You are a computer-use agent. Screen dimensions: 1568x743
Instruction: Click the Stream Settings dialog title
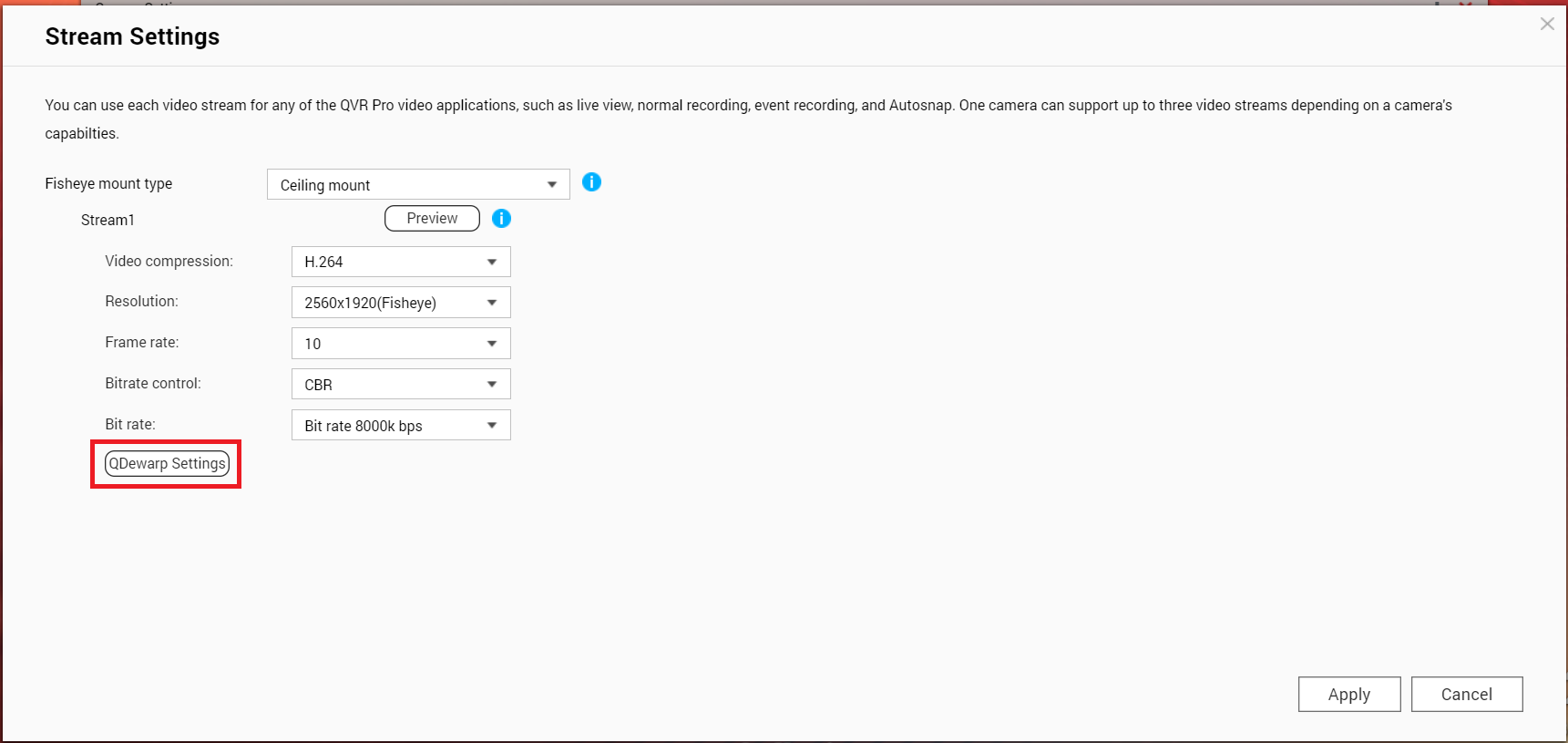click(x=133, y=37)
